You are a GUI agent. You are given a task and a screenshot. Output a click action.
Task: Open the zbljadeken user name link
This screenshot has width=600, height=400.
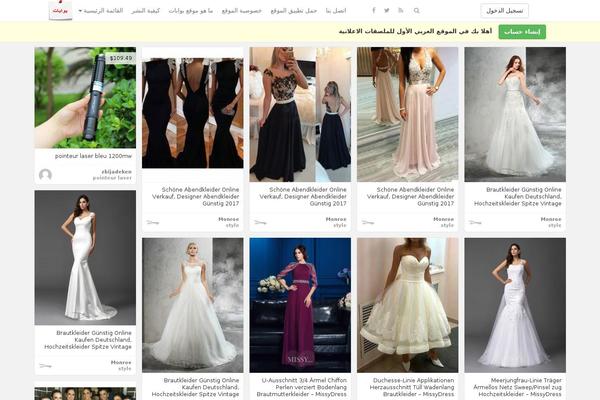click(x=116, y=171)
